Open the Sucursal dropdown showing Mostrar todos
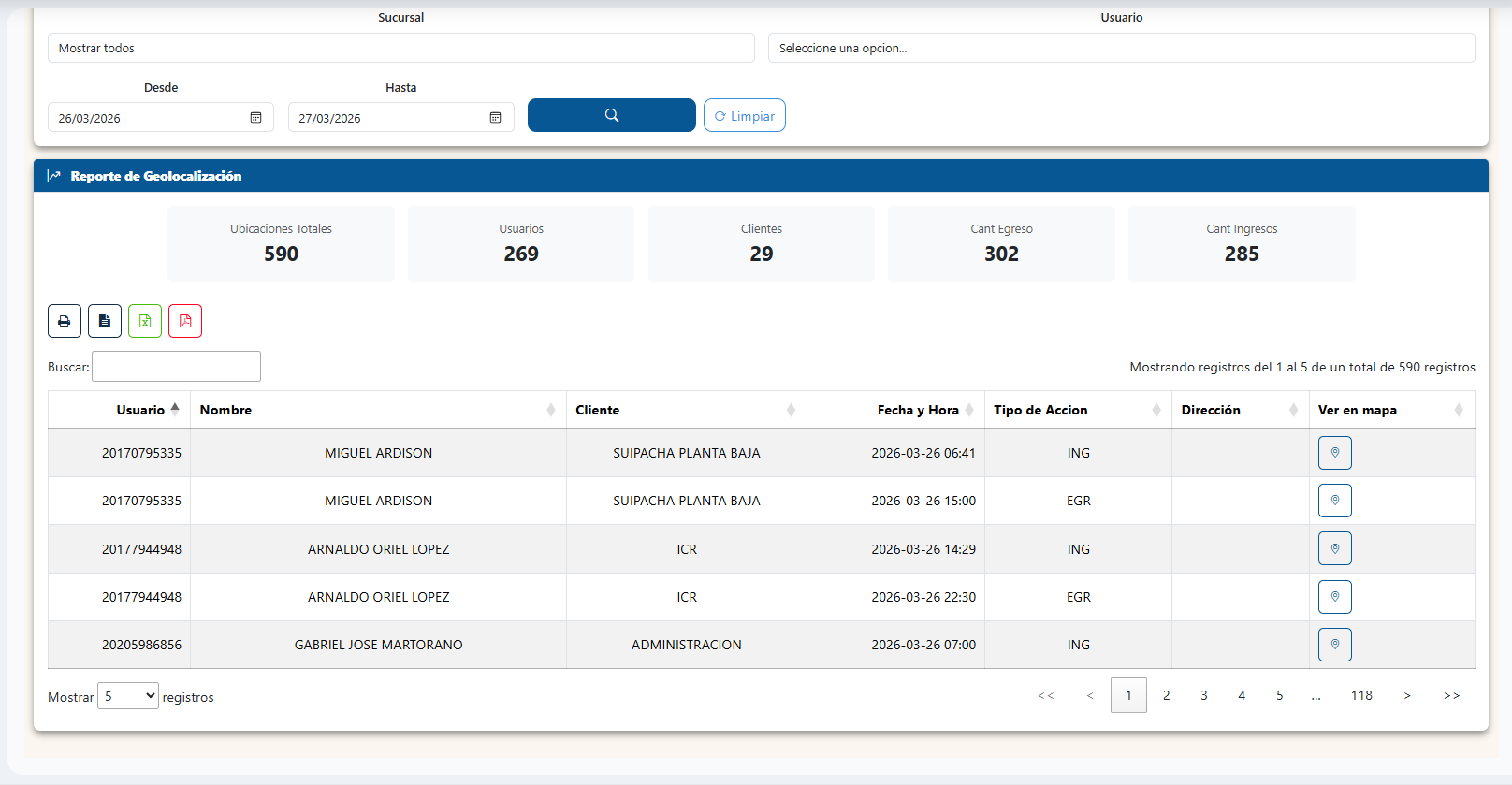This screenshot has height=785, width=1512. 400,48
